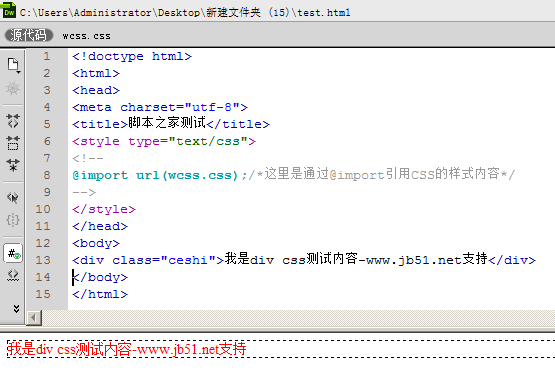Screen dimensions: 555x373
Task: Click the disabled wheel icon under file icon
Action: [x=13, y=88]
